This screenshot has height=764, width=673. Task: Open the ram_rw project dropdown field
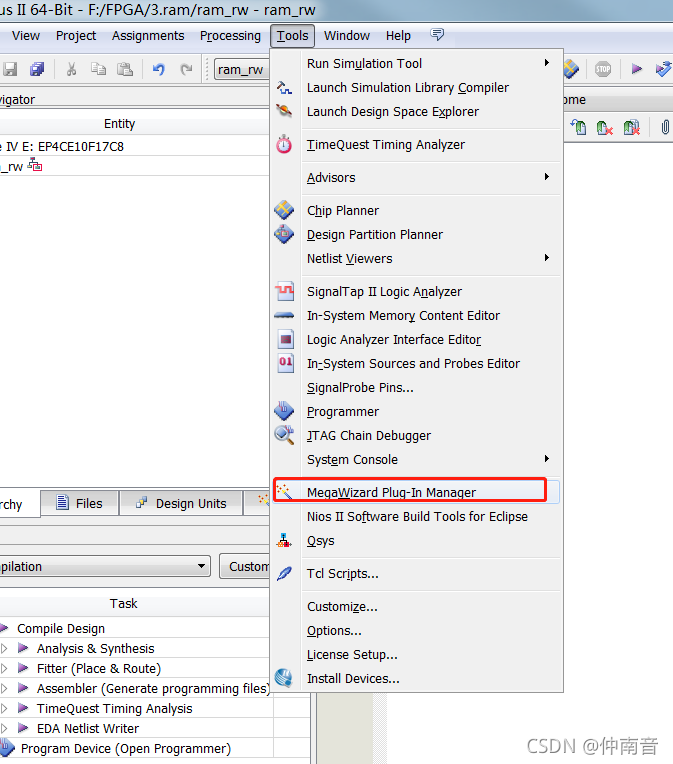242,70
